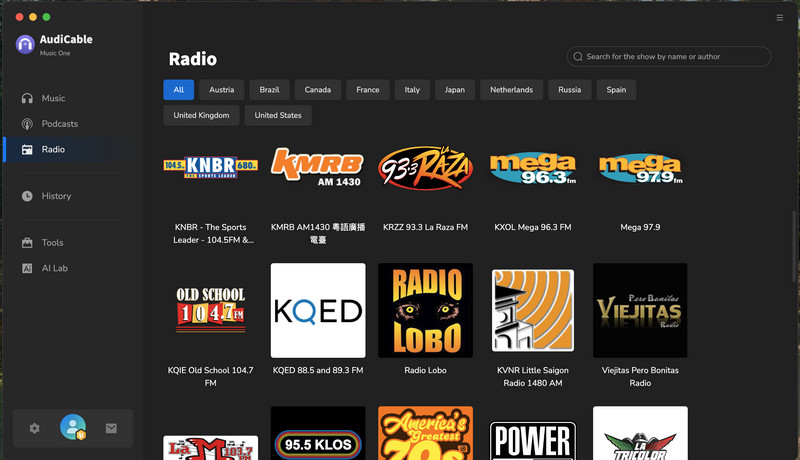Viewport: 800px width, 460px height.
Task: Filter radio stations by Brazil
Action: pyautogui.click(x=269, y=90)
